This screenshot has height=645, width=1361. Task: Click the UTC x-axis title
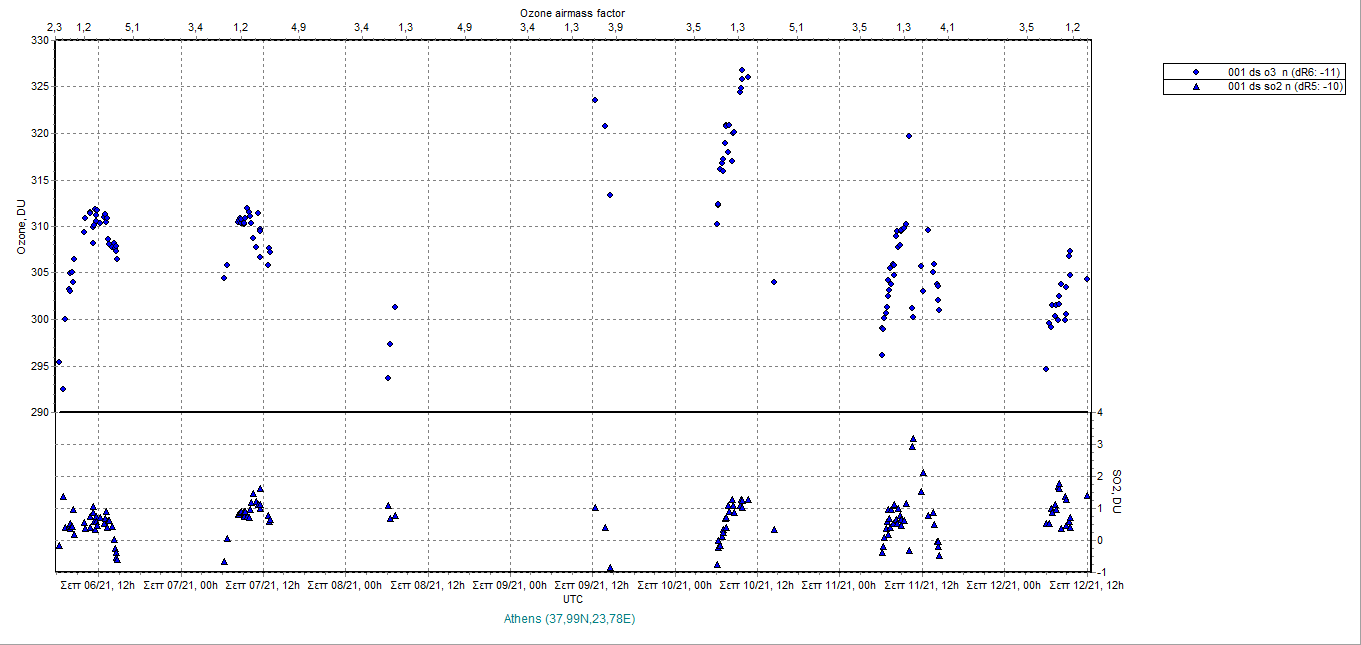[572, 599]
